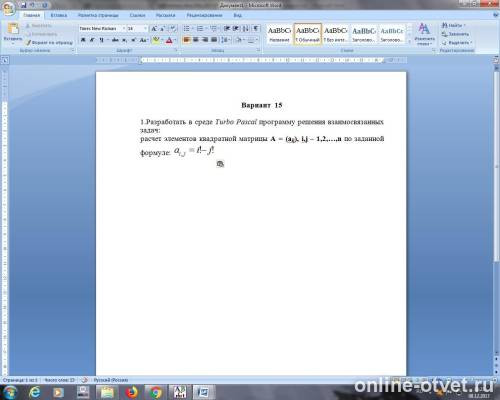This screenshot has width=500, height=400.
Task: Click the Заменить (Replace) button
Action: point(455,34)
